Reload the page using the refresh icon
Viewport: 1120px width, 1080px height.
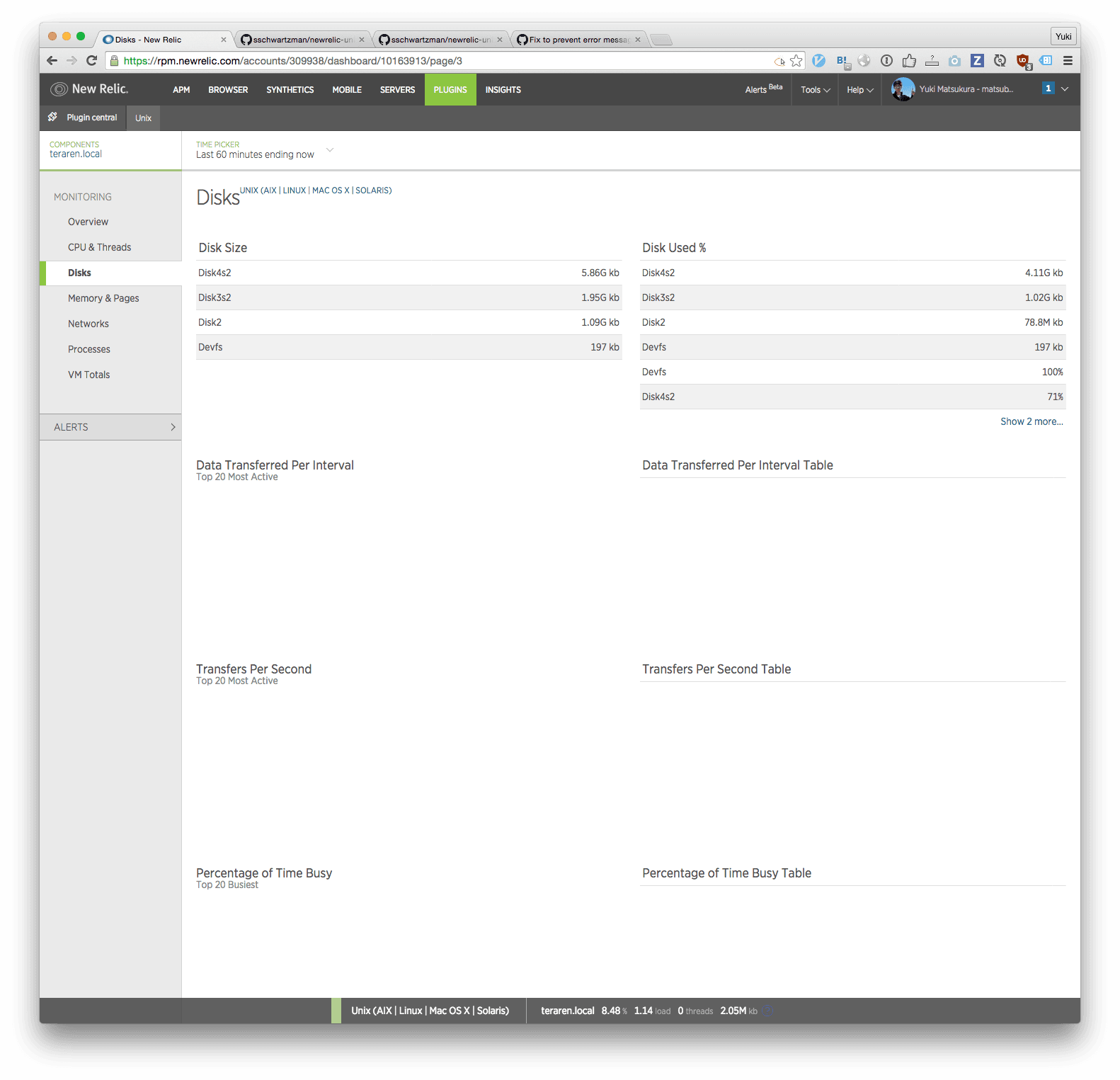[91, 61]
